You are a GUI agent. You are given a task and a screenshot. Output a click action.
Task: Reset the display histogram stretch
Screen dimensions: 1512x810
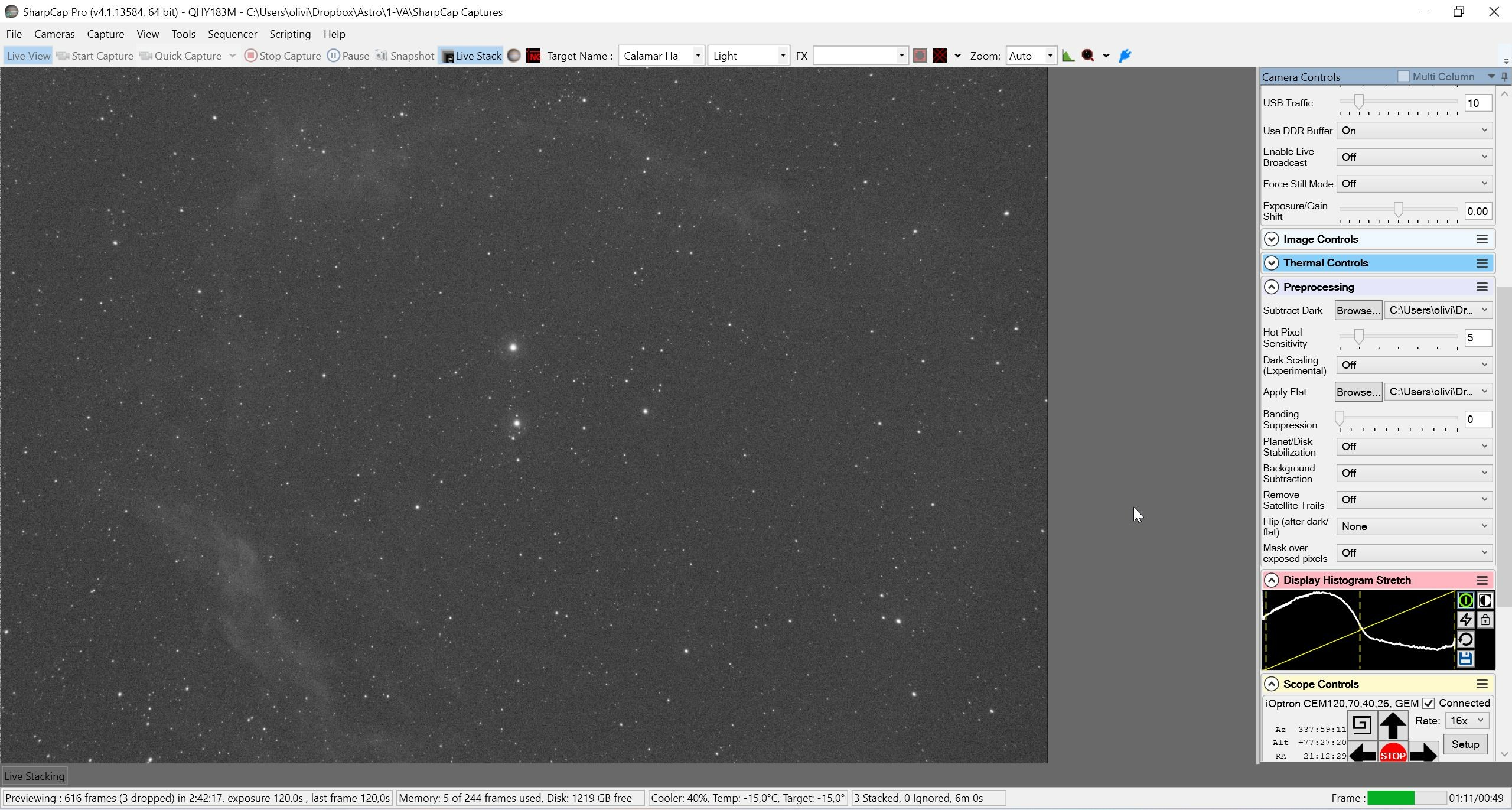point(1465,639)
